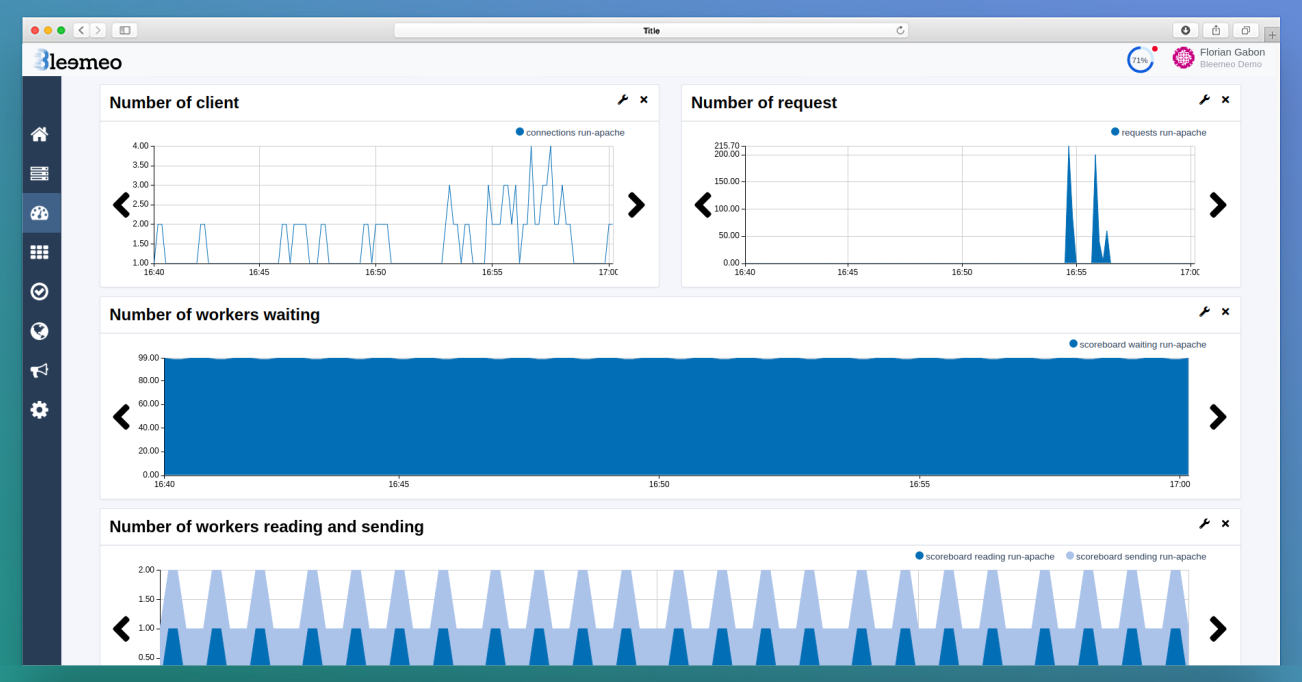This screenshot has width=1302, height=682.
Task: Click the browser back navigation arrow
Action: coord(81,30)
